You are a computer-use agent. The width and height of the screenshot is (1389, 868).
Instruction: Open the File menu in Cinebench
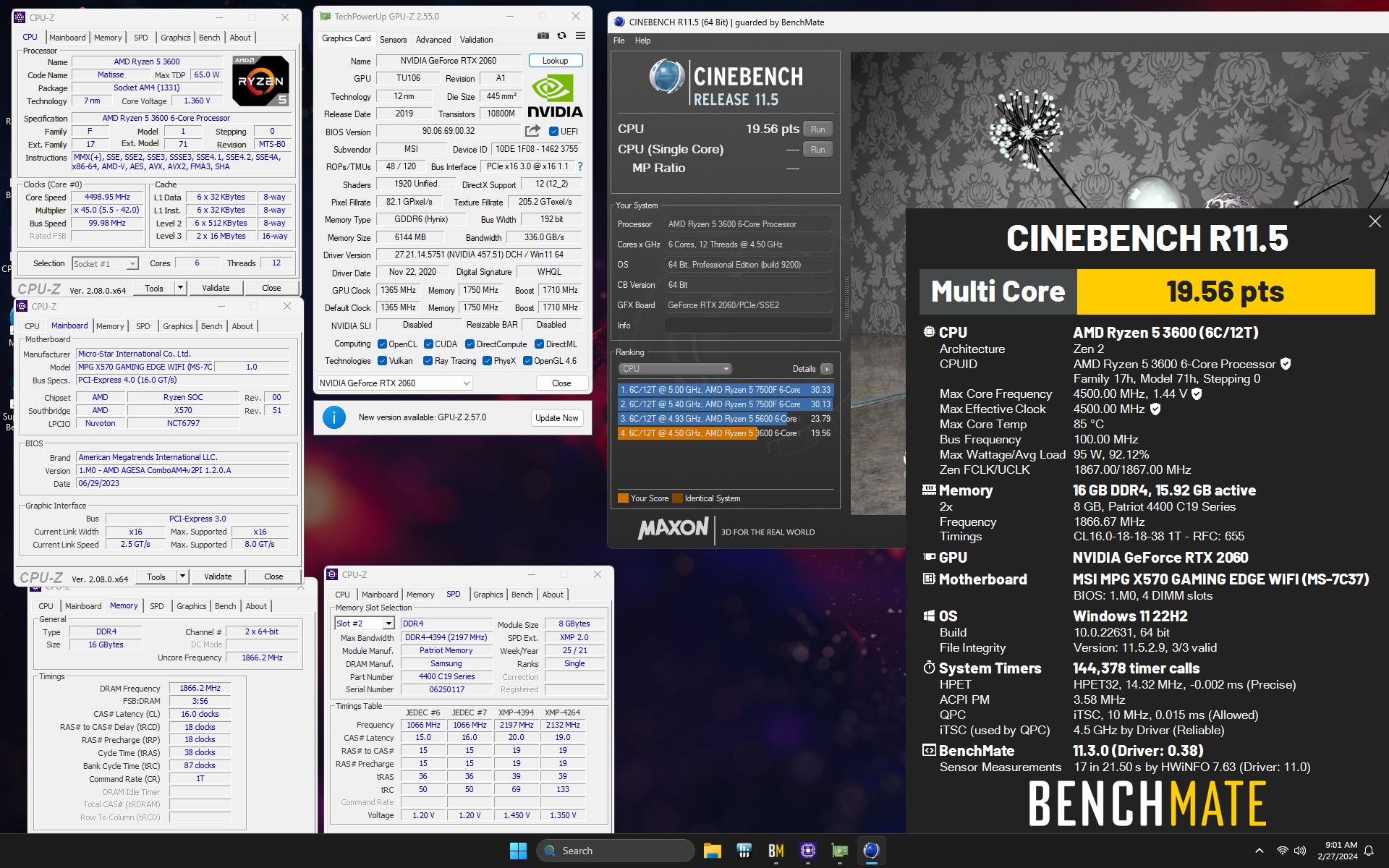(x=619, y=41)
